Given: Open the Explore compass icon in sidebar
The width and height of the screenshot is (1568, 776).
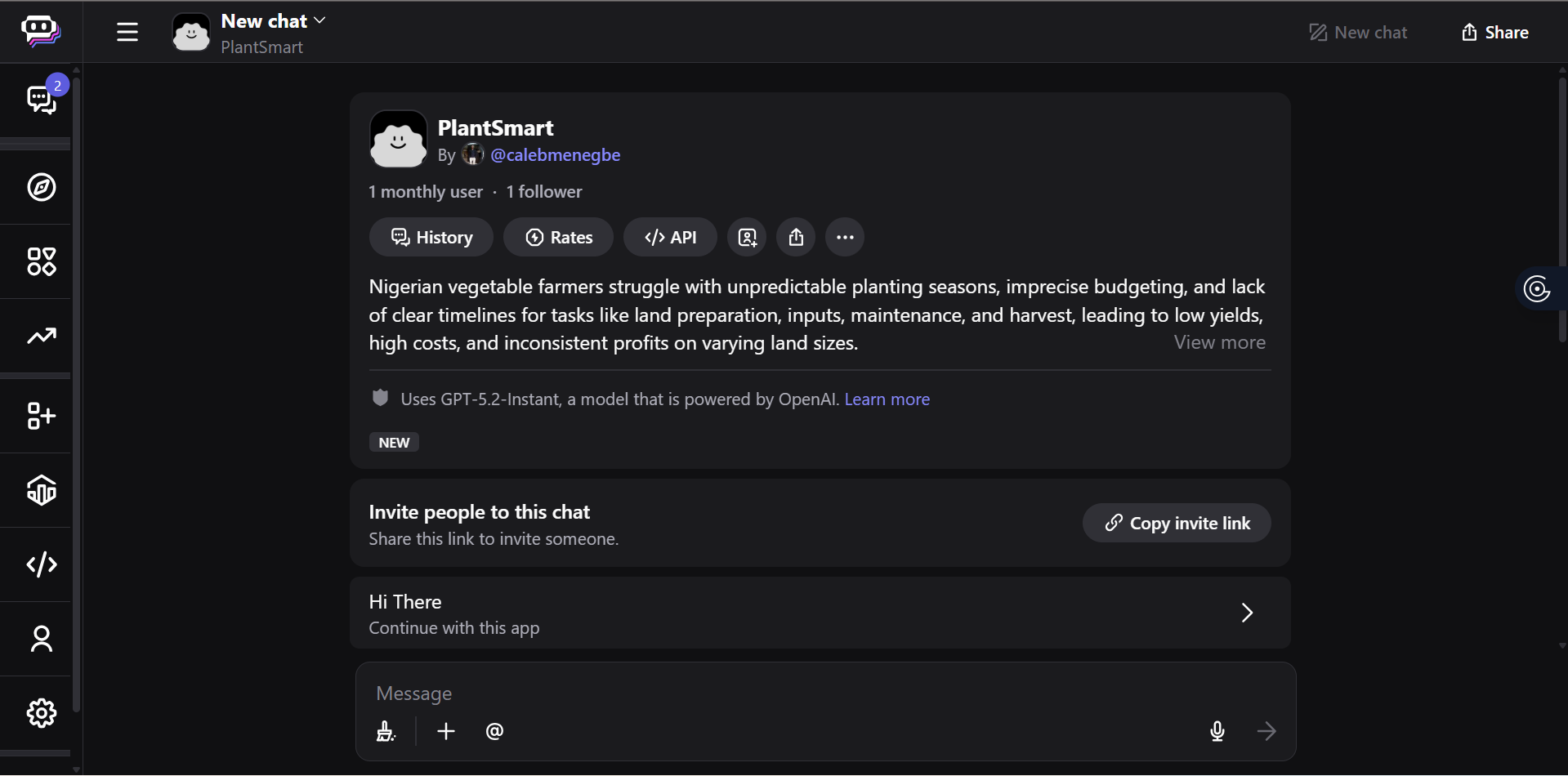Looking at the screenshot, I should [x=41, y=187].
